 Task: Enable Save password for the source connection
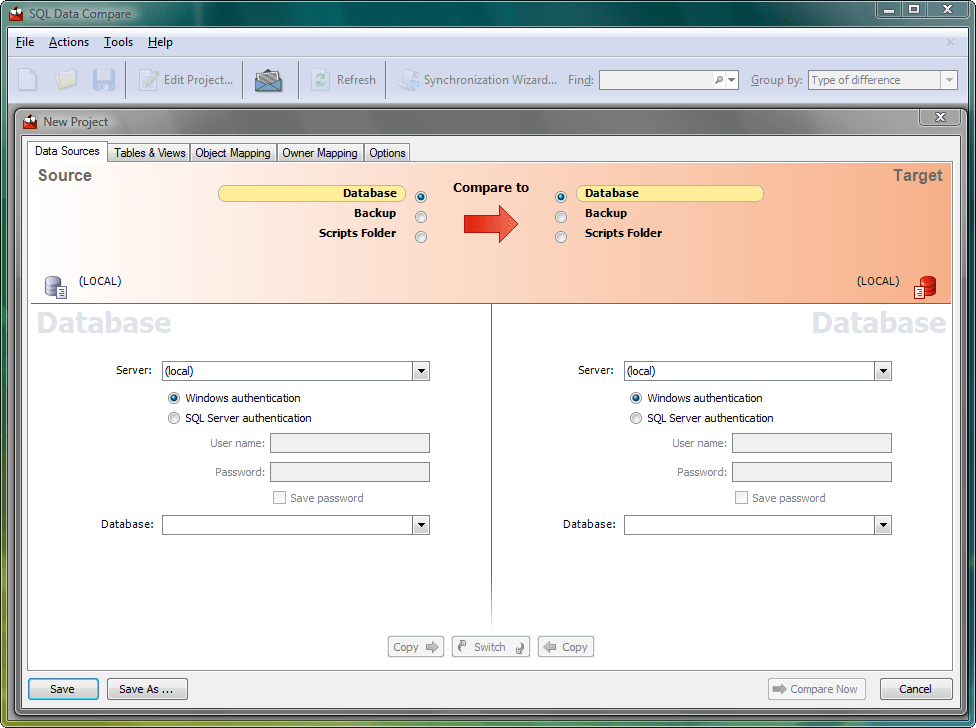pyautogui.click(x=279, y=497)
